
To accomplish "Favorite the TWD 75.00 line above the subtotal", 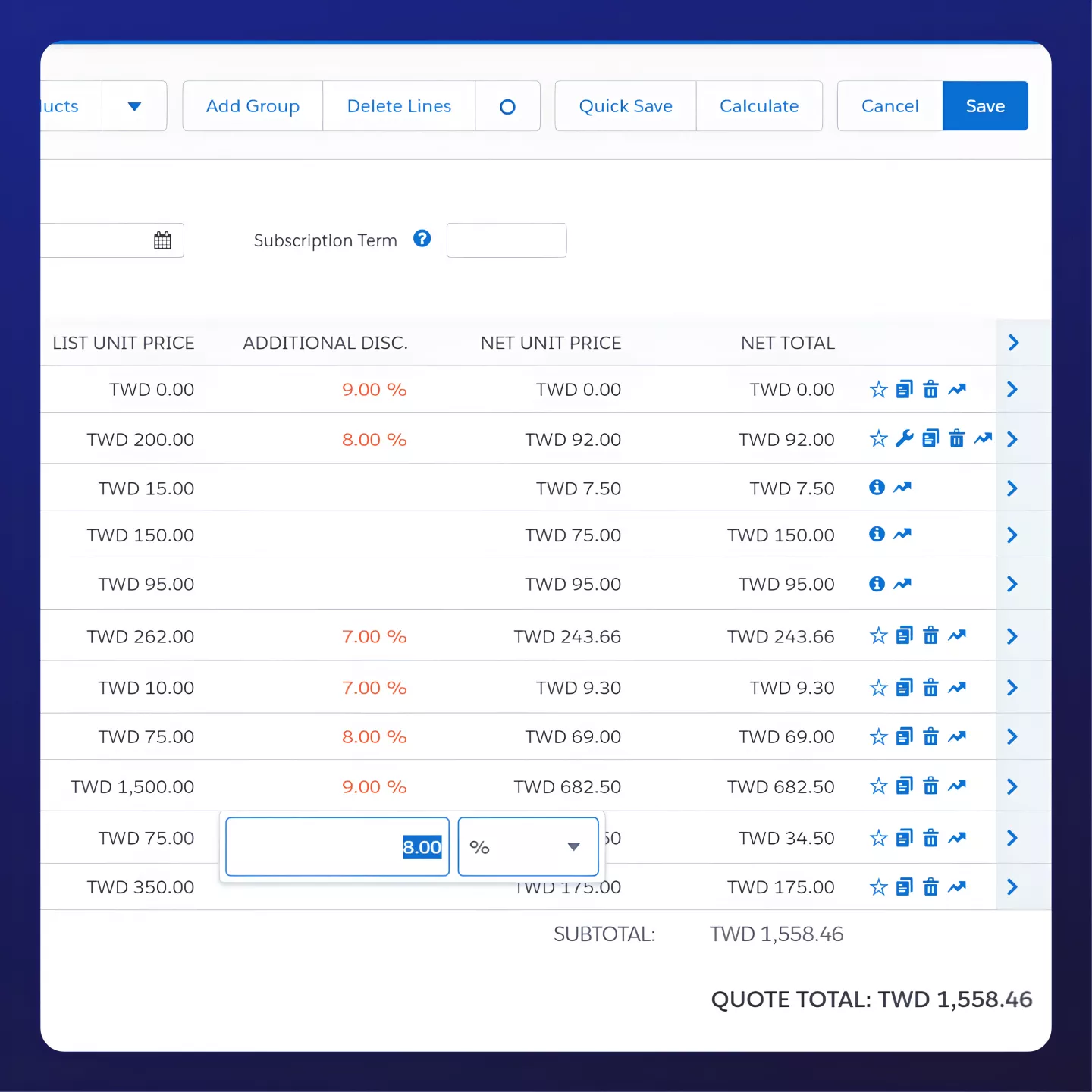I will pyautogui.click(x=878, y=838).
